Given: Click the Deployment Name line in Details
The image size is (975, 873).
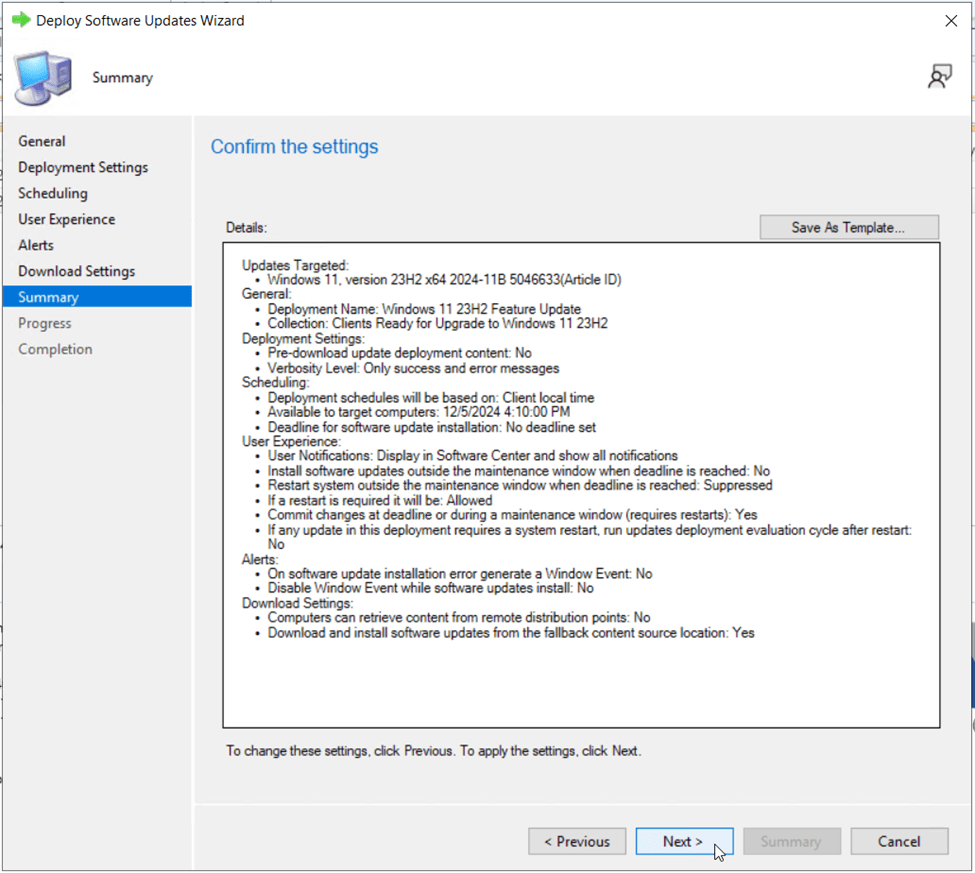Looking at the screenshot, I should point(424,309).
